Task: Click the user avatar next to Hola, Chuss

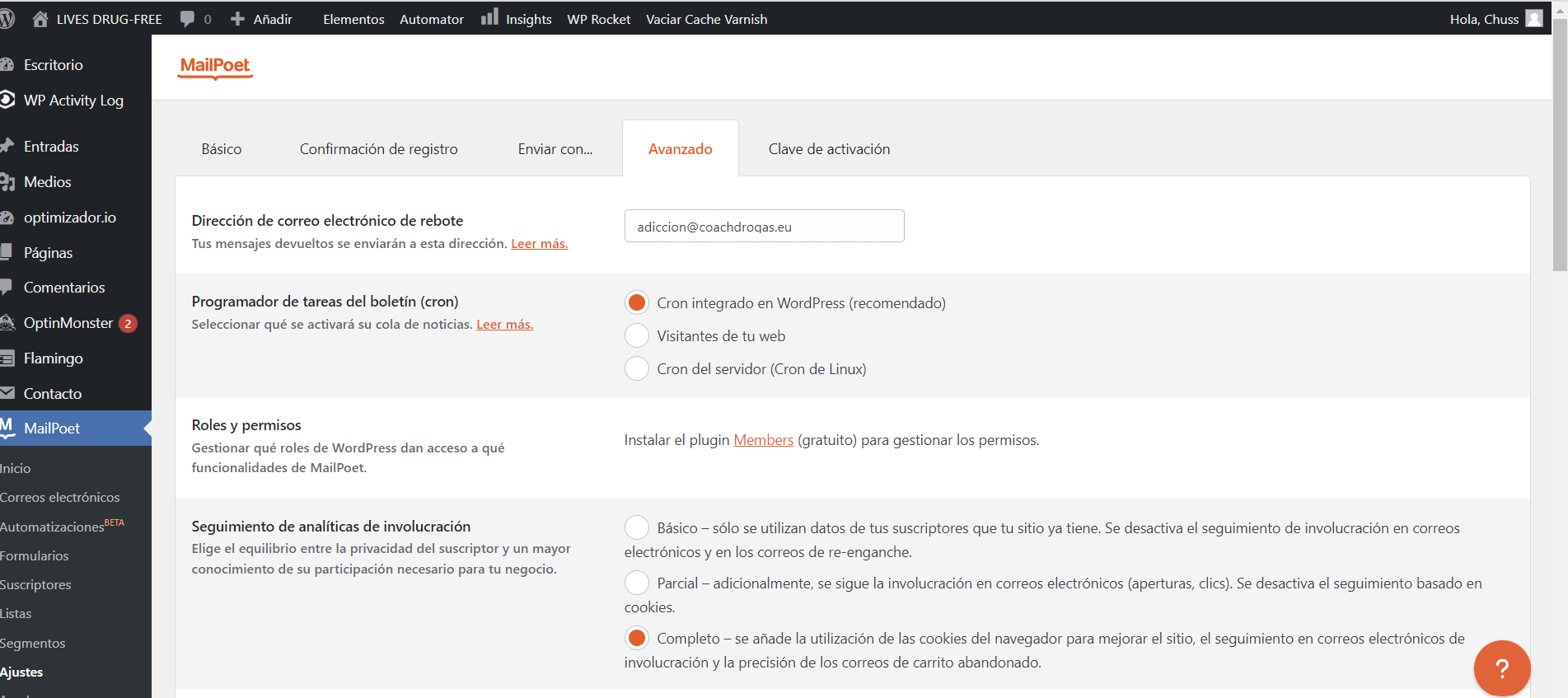Action: coord(1533,18)
